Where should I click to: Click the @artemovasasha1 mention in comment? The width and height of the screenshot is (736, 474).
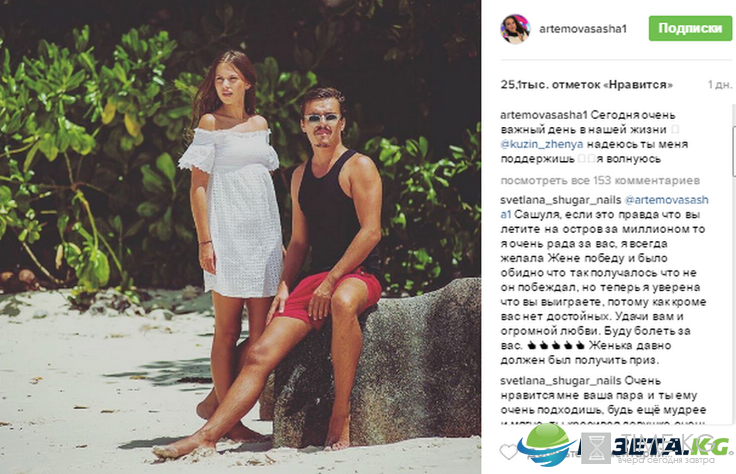click(667, 200)
